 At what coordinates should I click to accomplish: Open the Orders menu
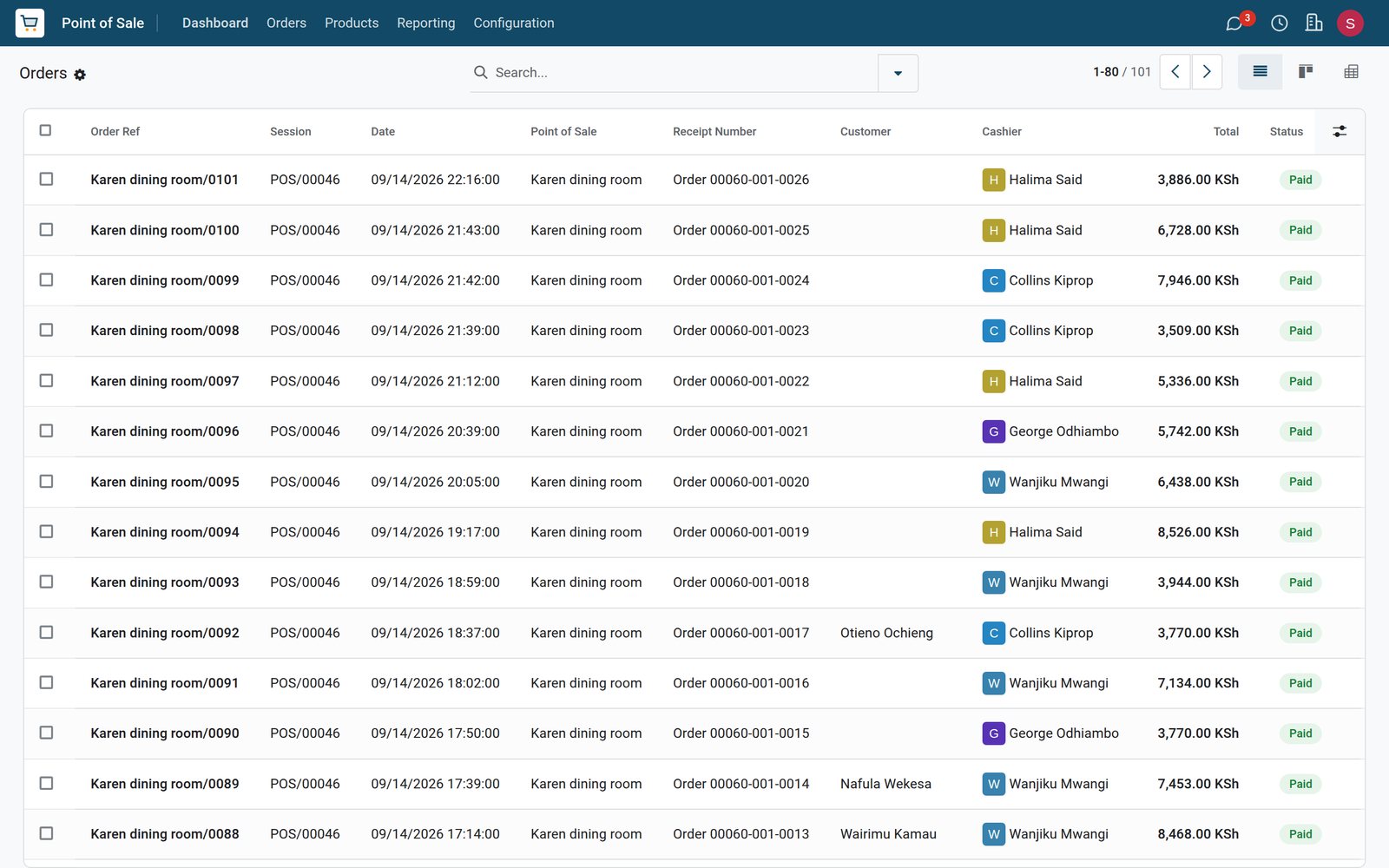pyautogui.click(x=286, y=23)
